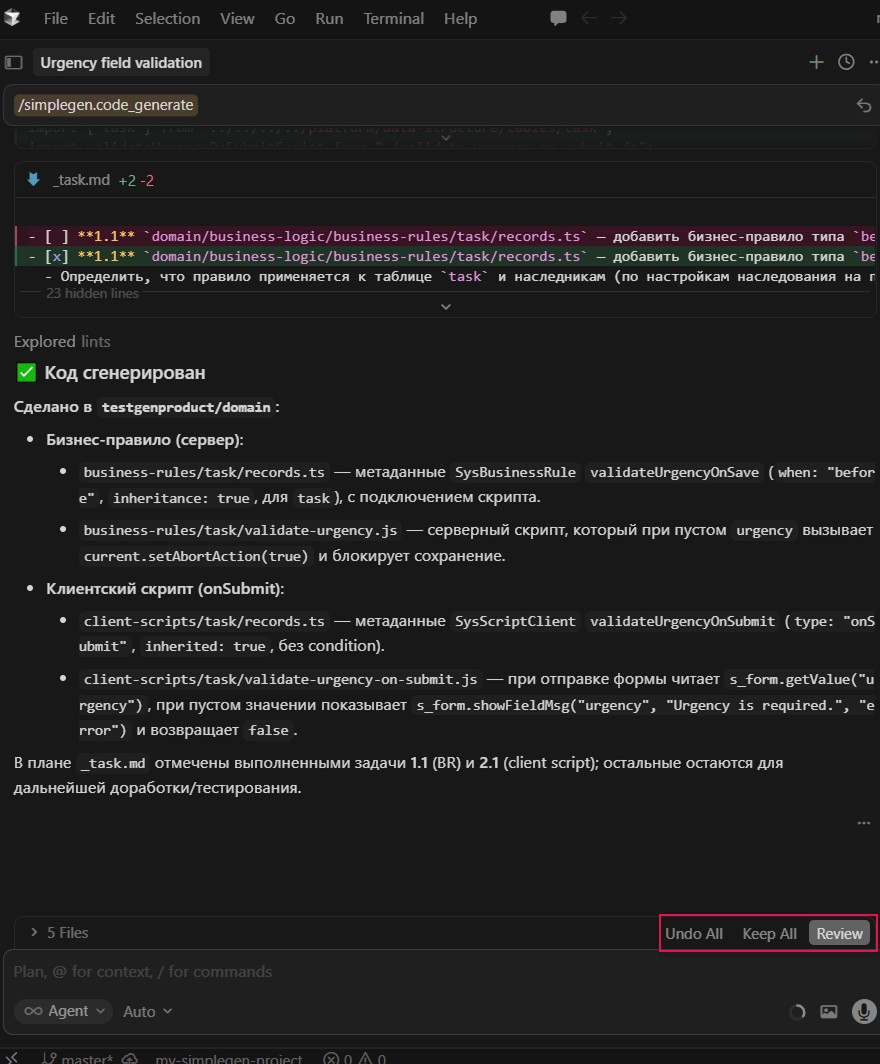The height and width of the screenshot is (1064, 880).
Task: Focus the chat prompt input field
Action: 400,971
